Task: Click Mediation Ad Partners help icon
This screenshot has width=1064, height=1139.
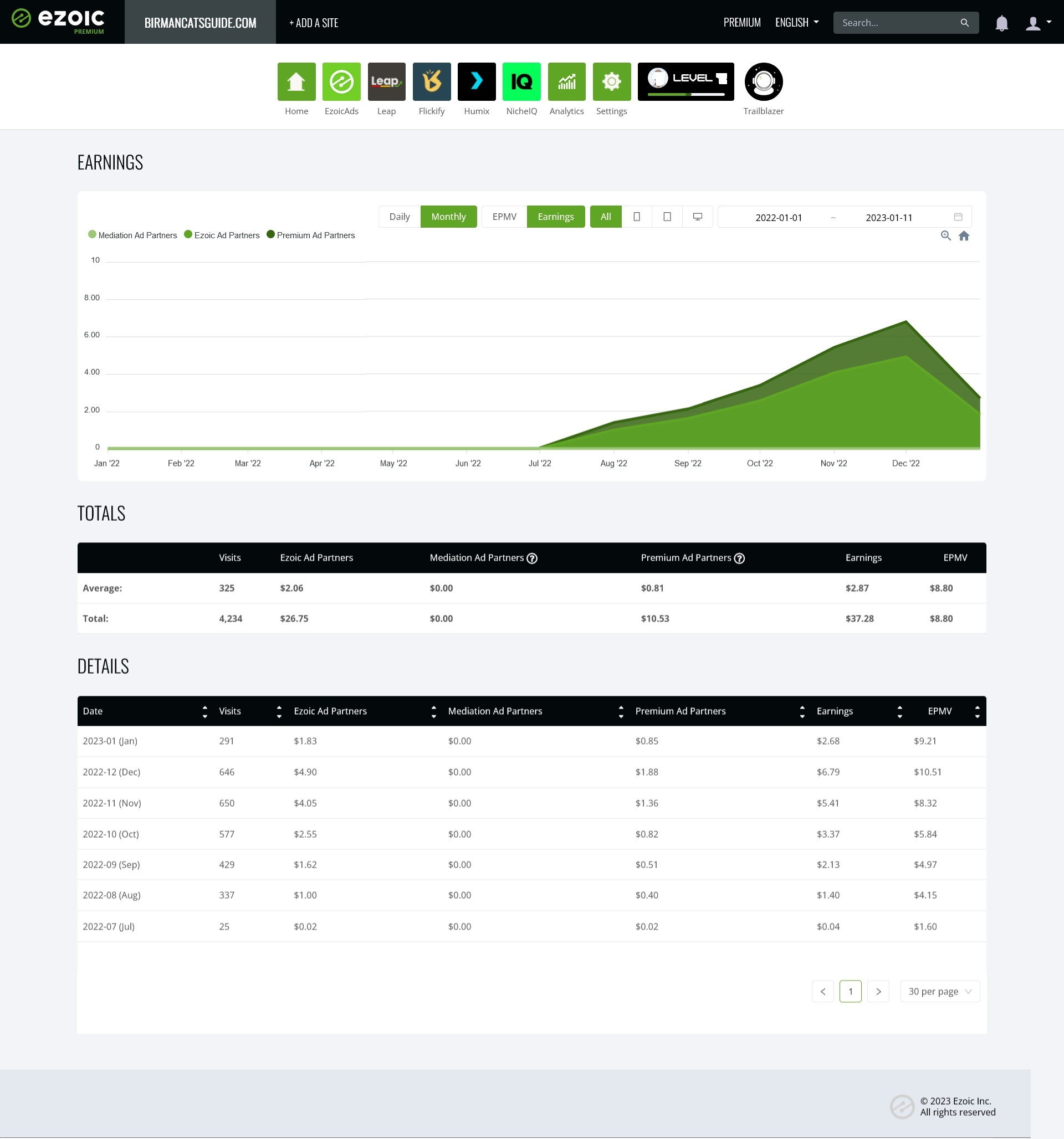Action: pos(532,558)
